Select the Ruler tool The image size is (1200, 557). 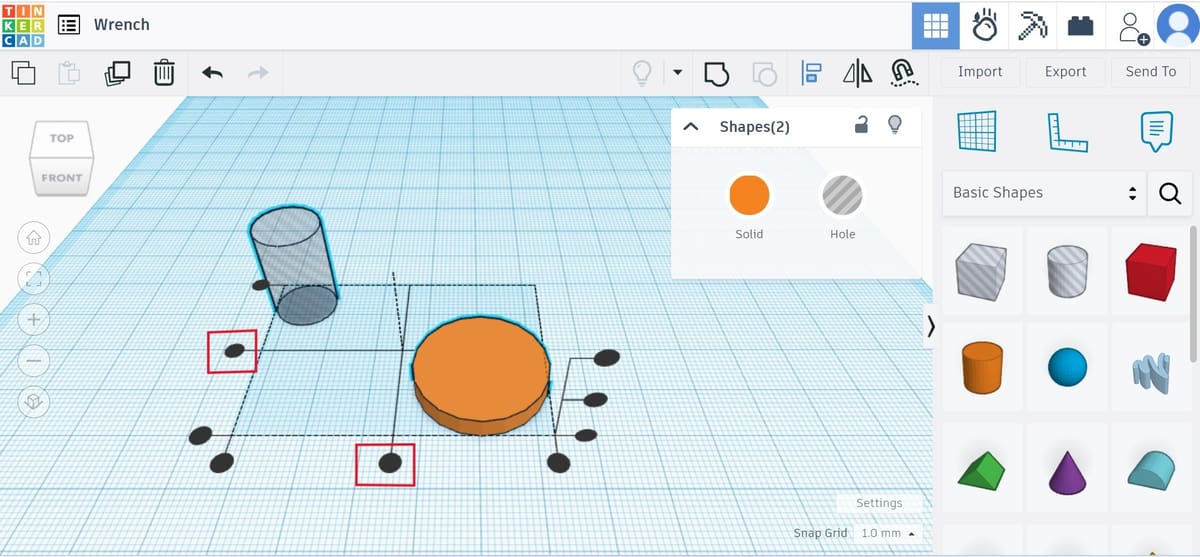(x=1067, y=132)
